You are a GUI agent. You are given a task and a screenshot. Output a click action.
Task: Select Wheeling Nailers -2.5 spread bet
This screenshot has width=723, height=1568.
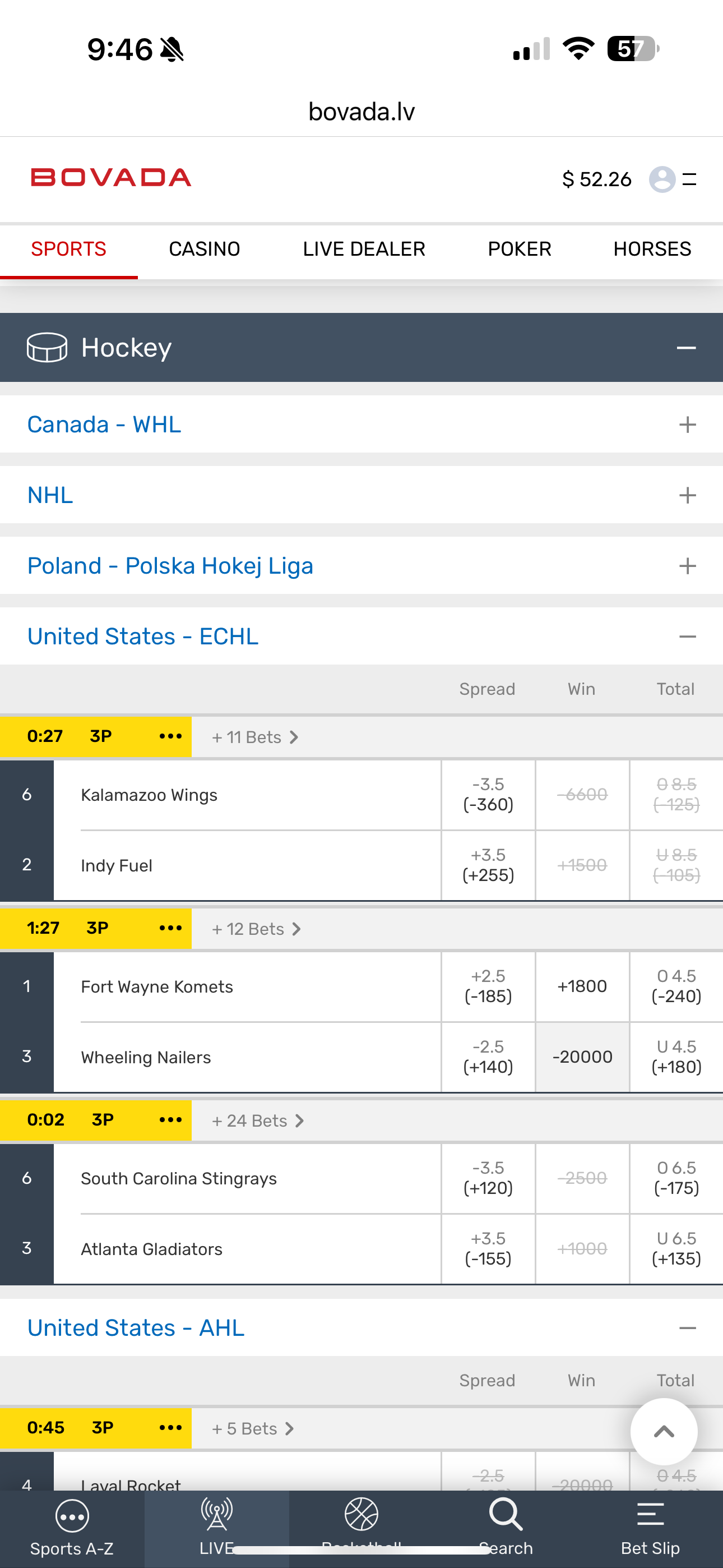(488, 1057)
